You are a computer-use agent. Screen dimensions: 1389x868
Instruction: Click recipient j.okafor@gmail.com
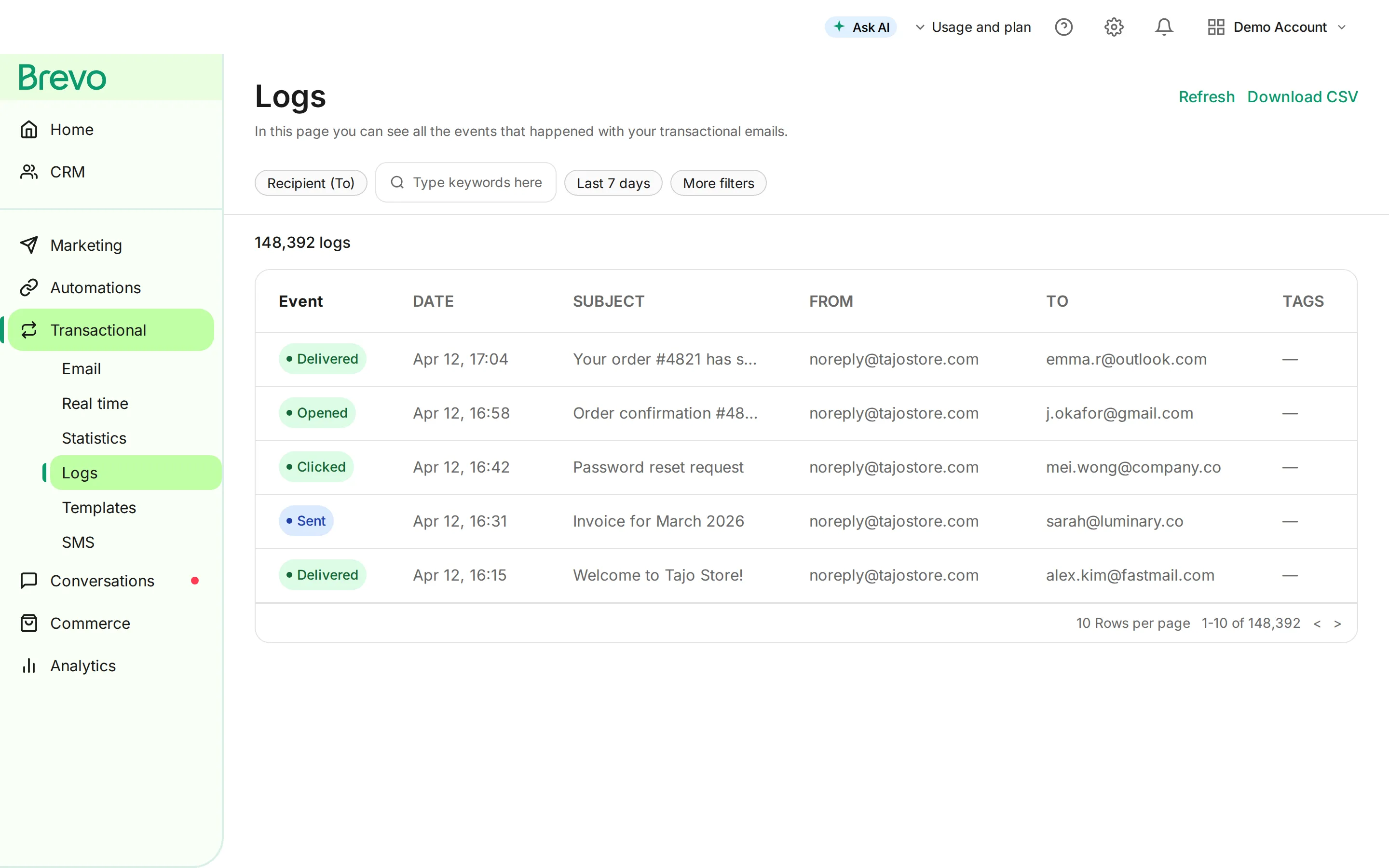coord(1119,413)
